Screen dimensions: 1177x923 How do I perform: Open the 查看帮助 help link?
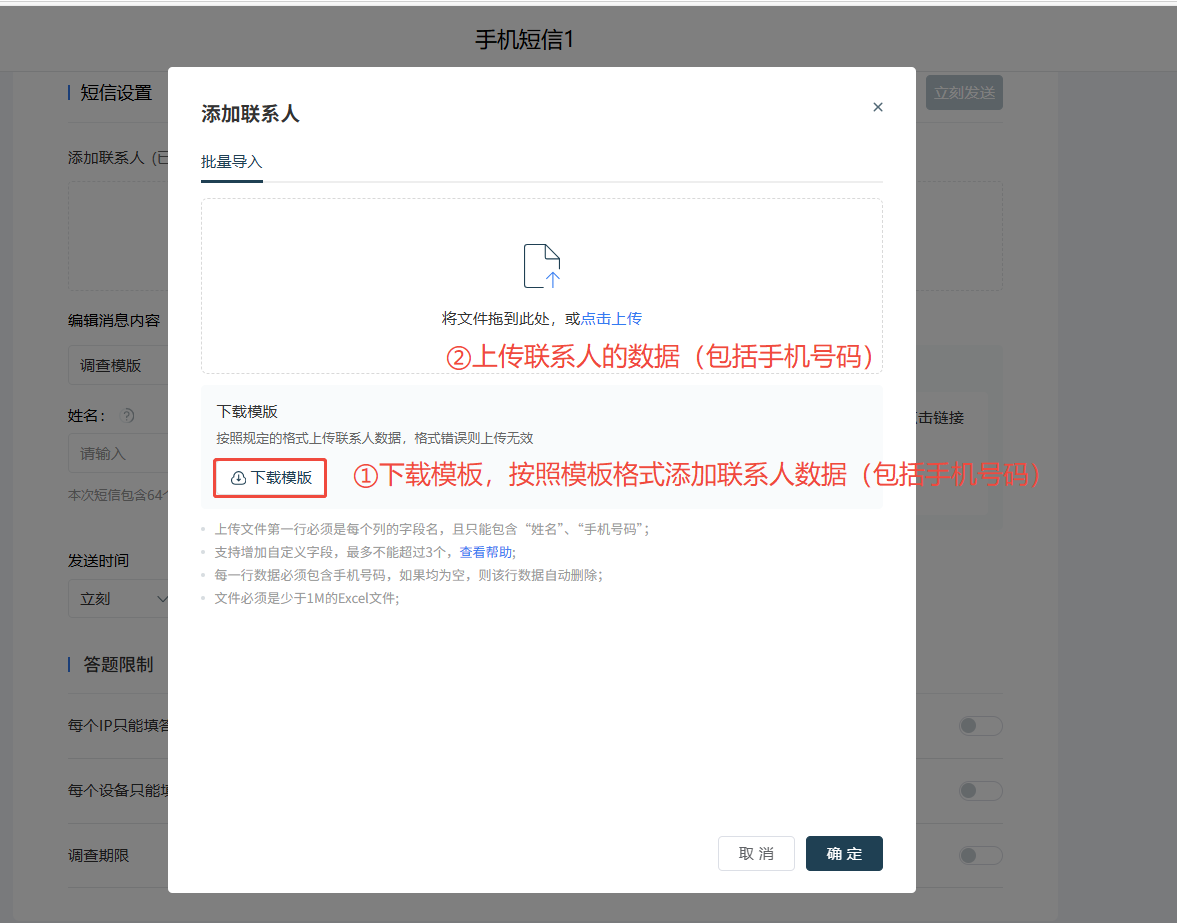coord(487,551)
